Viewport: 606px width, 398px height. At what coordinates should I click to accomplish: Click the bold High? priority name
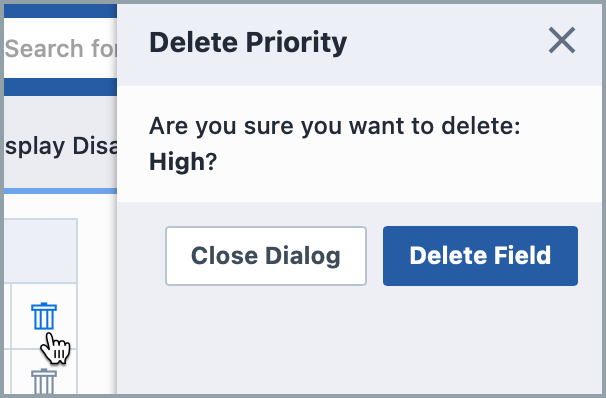(x=183, y=162)
